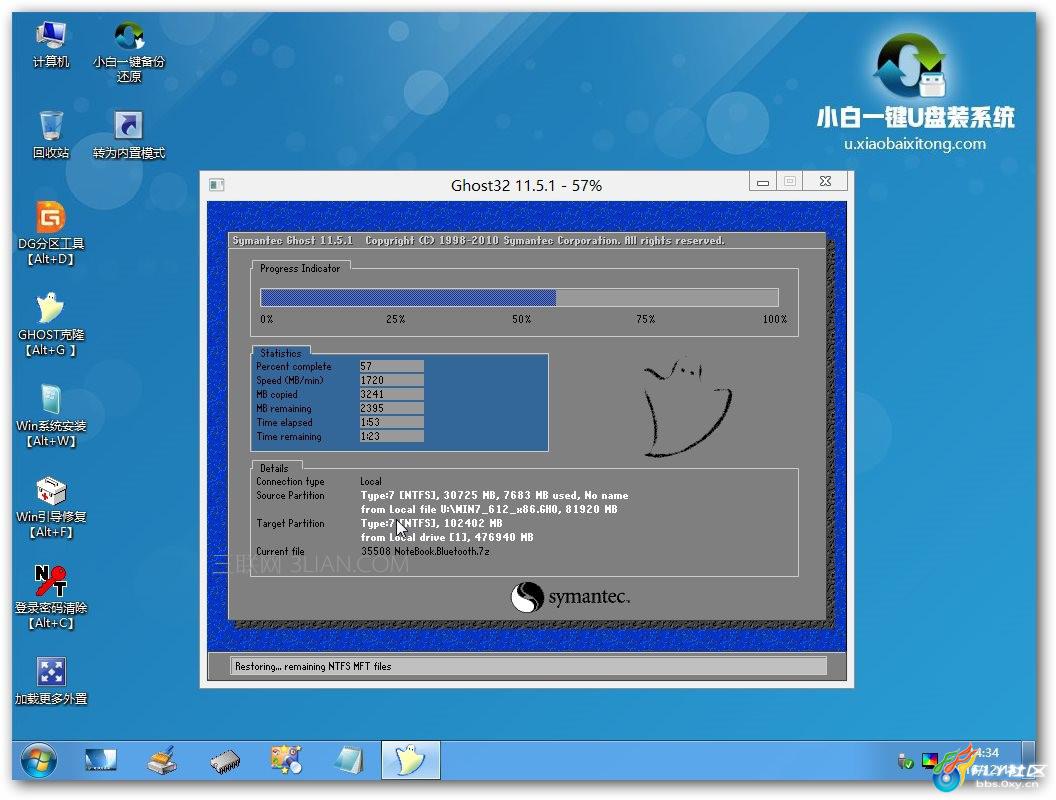The image size is (1056, 800).
Task: Open the Windows Start orb
Action: point(38,761)
